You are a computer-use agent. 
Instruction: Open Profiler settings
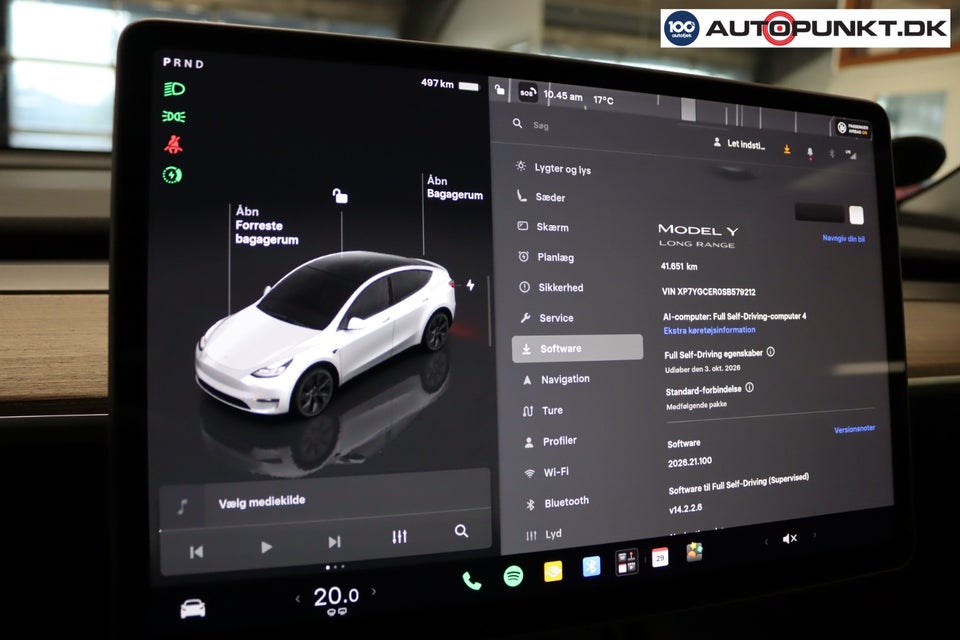click(550, 441)
